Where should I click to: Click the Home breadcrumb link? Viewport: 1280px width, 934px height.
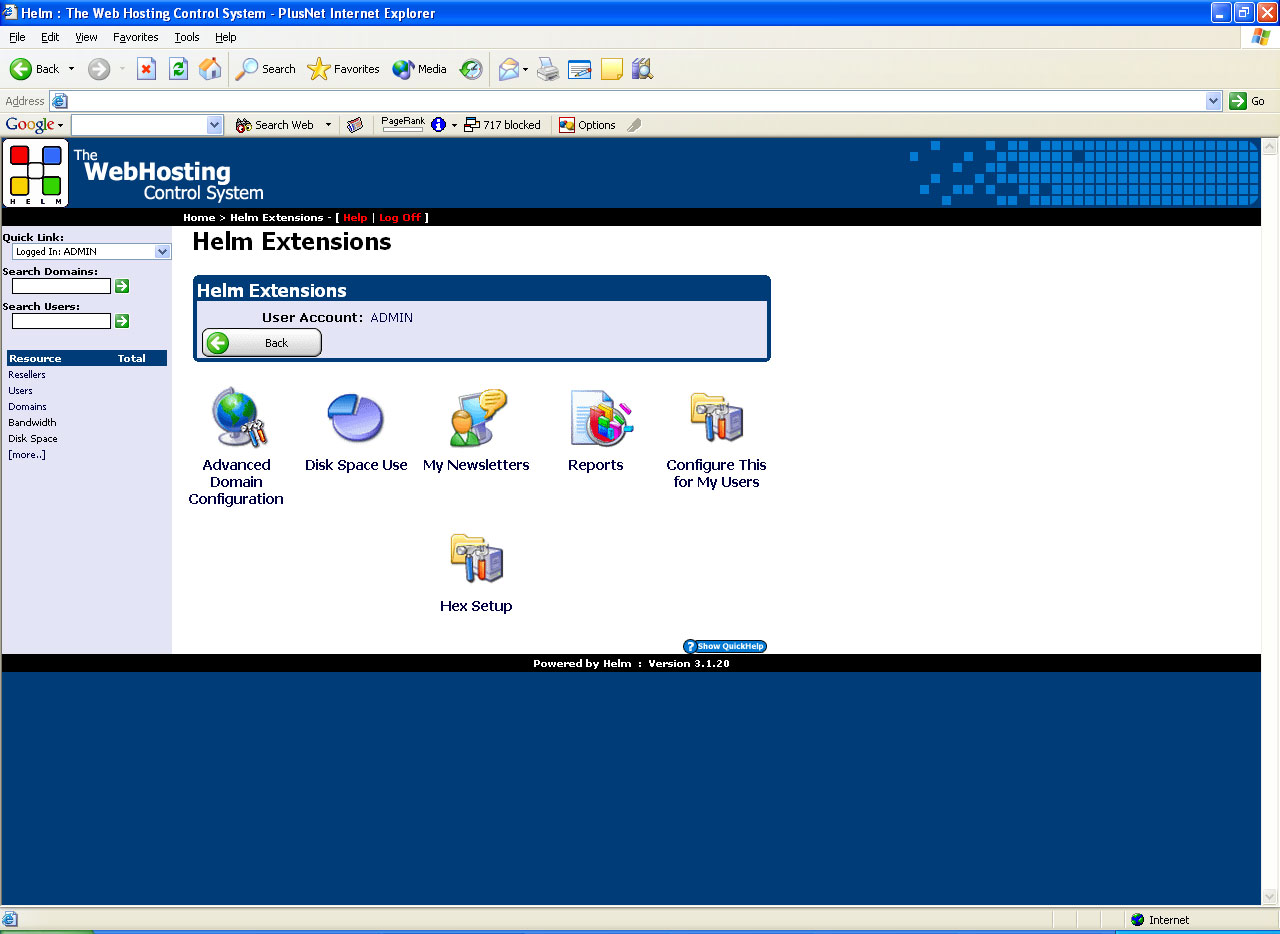[x=199, y=217]
